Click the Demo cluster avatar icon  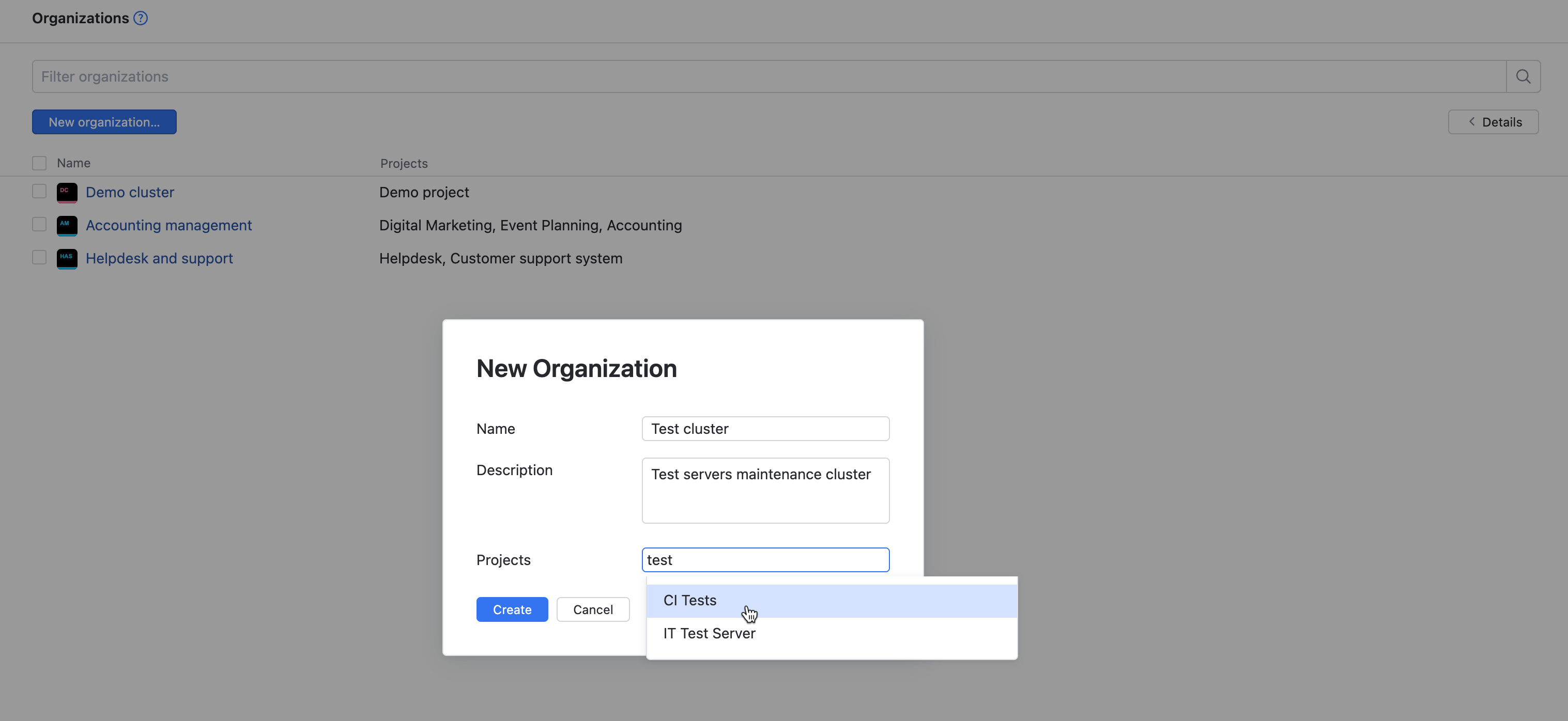66,192
